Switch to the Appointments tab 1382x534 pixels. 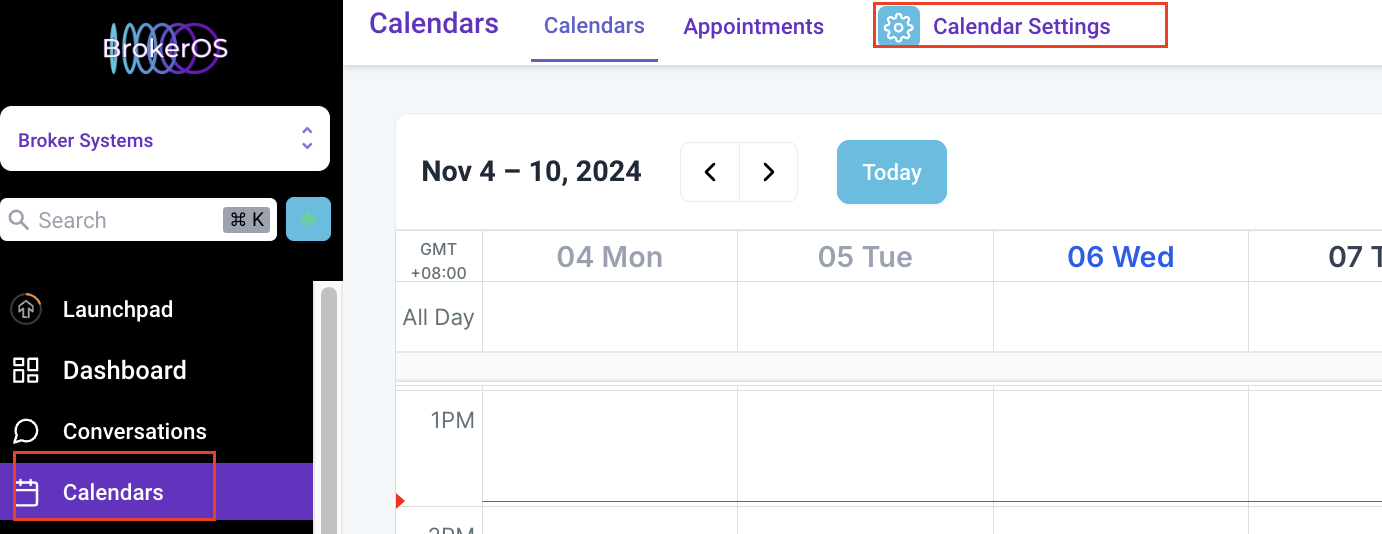tap(753, 27)
